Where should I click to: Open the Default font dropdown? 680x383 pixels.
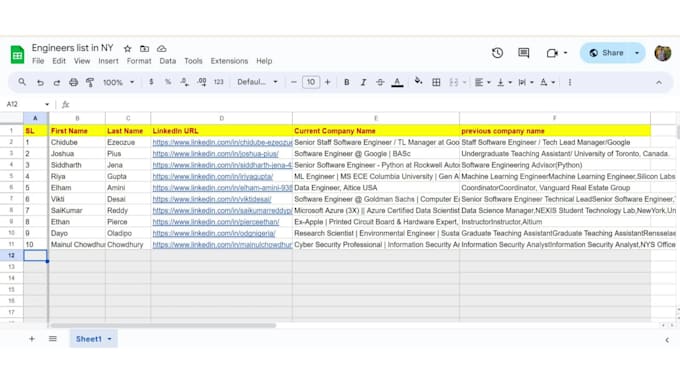click(257, 82)
